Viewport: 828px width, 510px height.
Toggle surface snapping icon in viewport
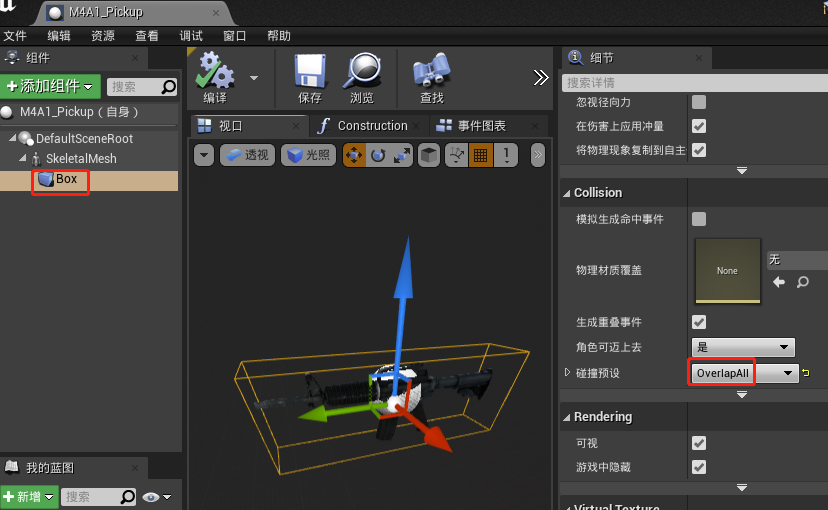(x=456, y=155)
